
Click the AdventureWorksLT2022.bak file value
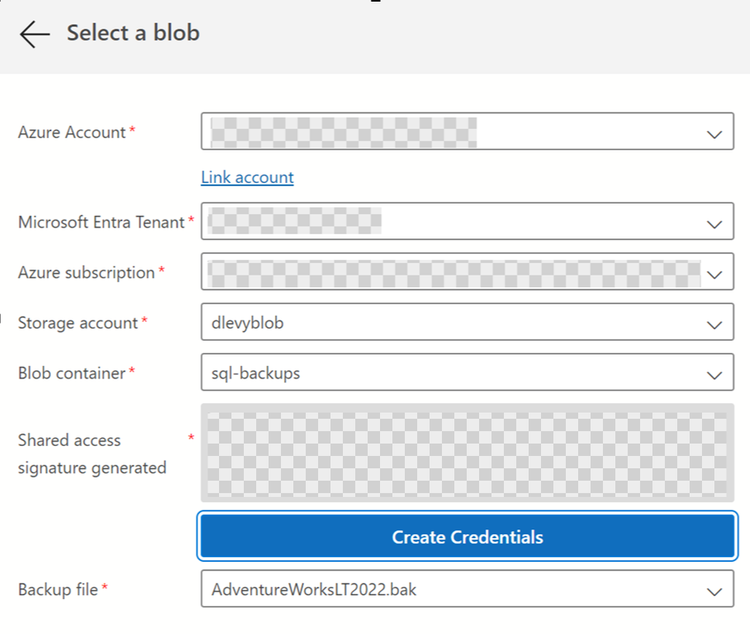313,590
